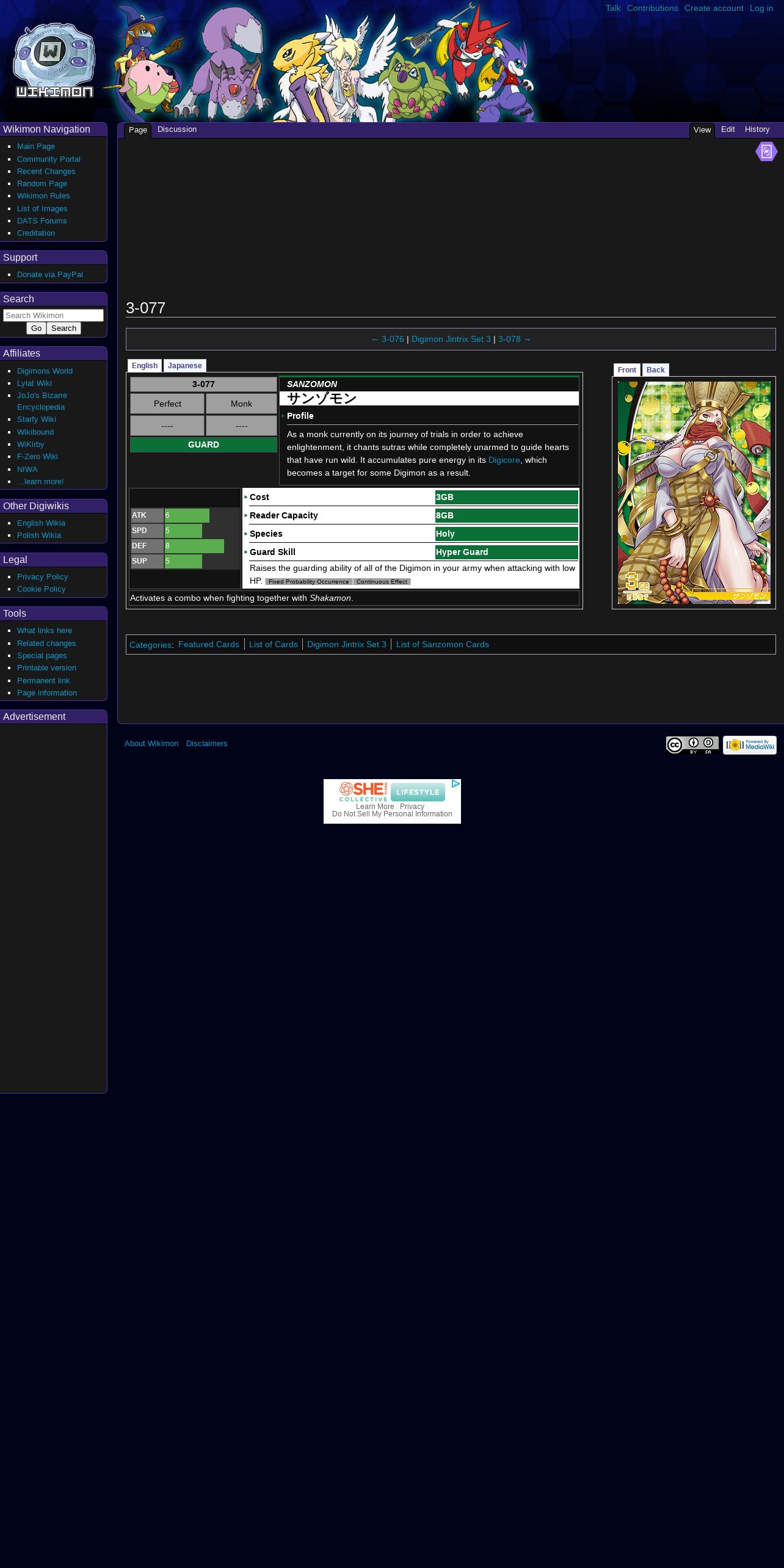784x1568 pixels.
Task: Open Cookie Policy
Action: (x=41, y=589)
